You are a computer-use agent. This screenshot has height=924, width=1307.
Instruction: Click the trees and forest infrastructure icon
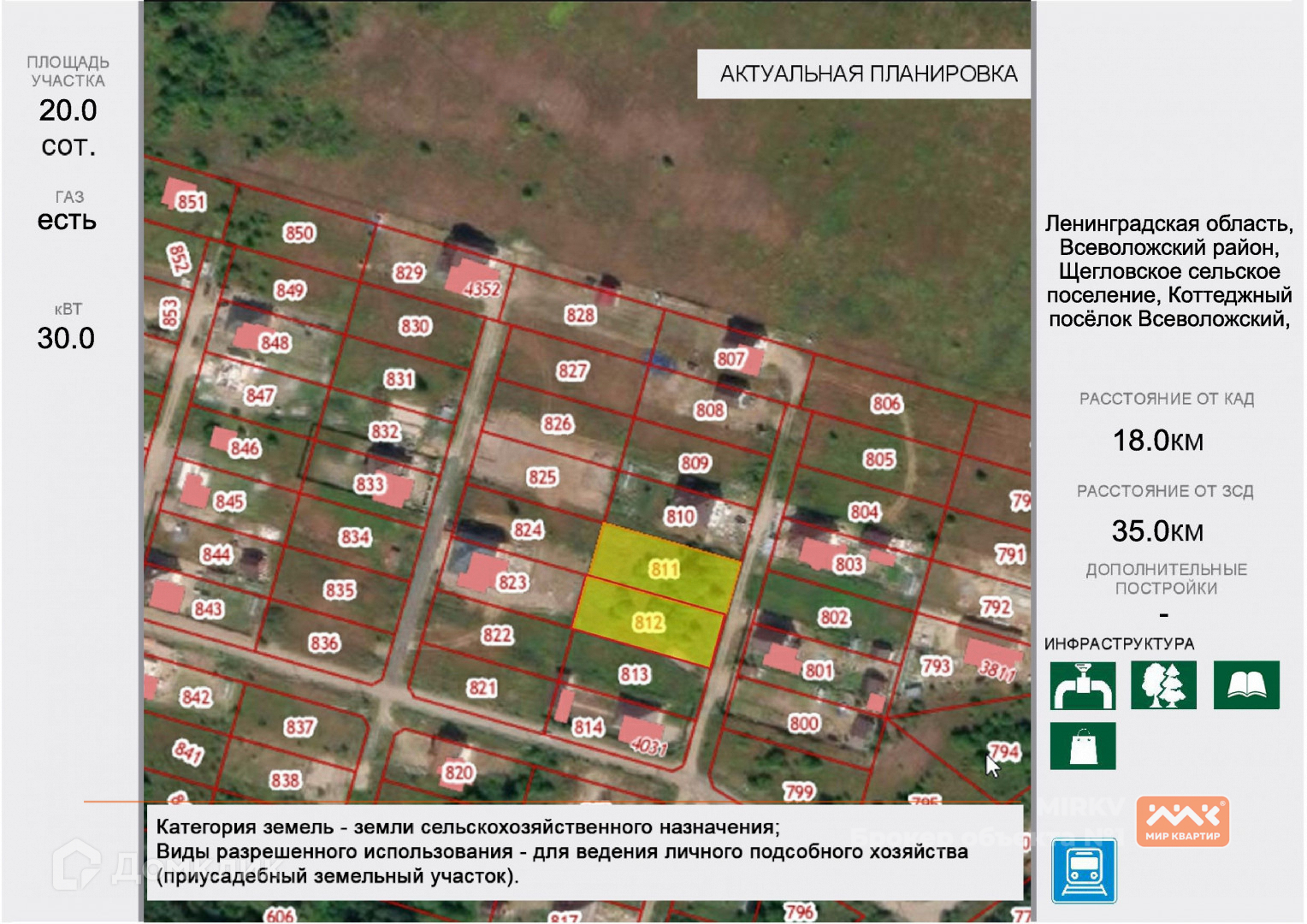1163,685
